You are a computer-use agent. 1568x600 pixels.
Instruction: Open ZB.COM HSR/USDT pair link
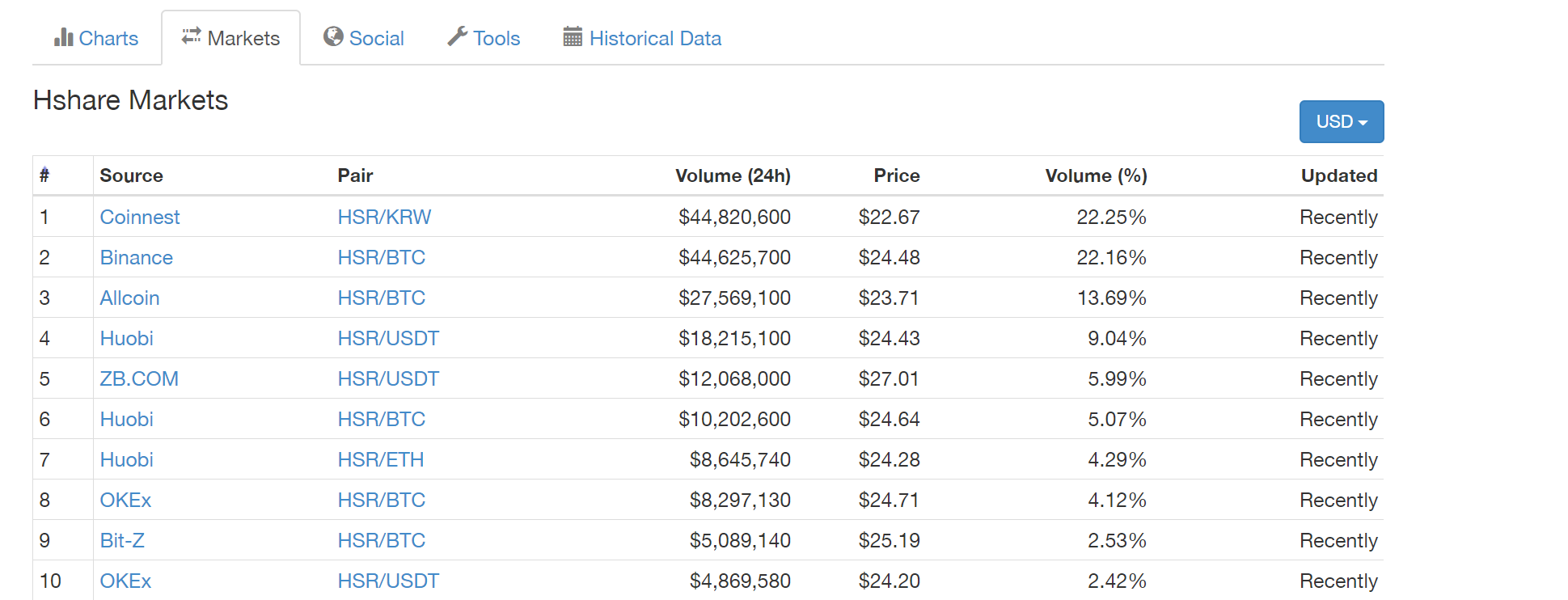[x=388, y=378]
